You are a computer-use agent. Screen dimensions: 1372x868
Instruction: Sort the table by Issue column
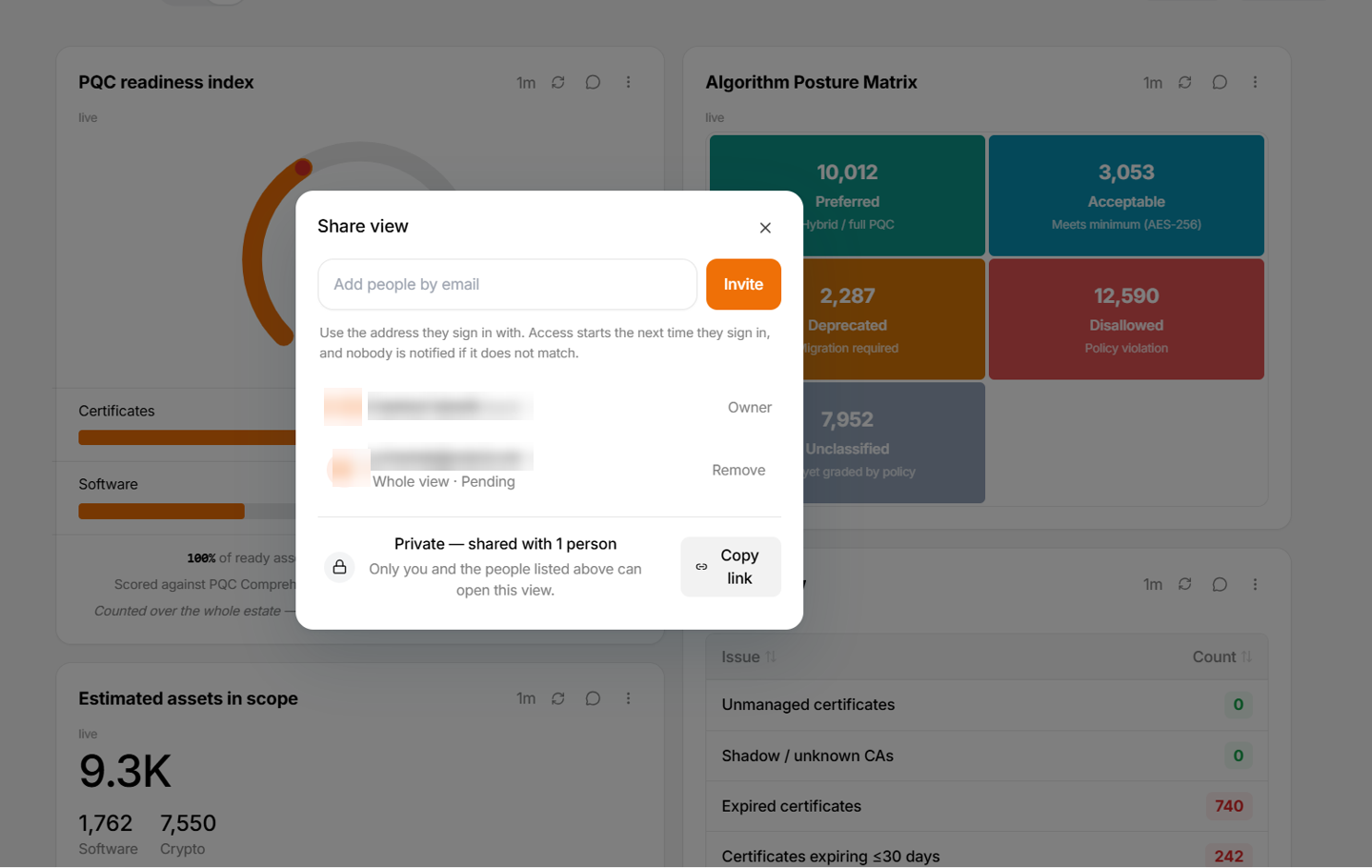[749, 656]
